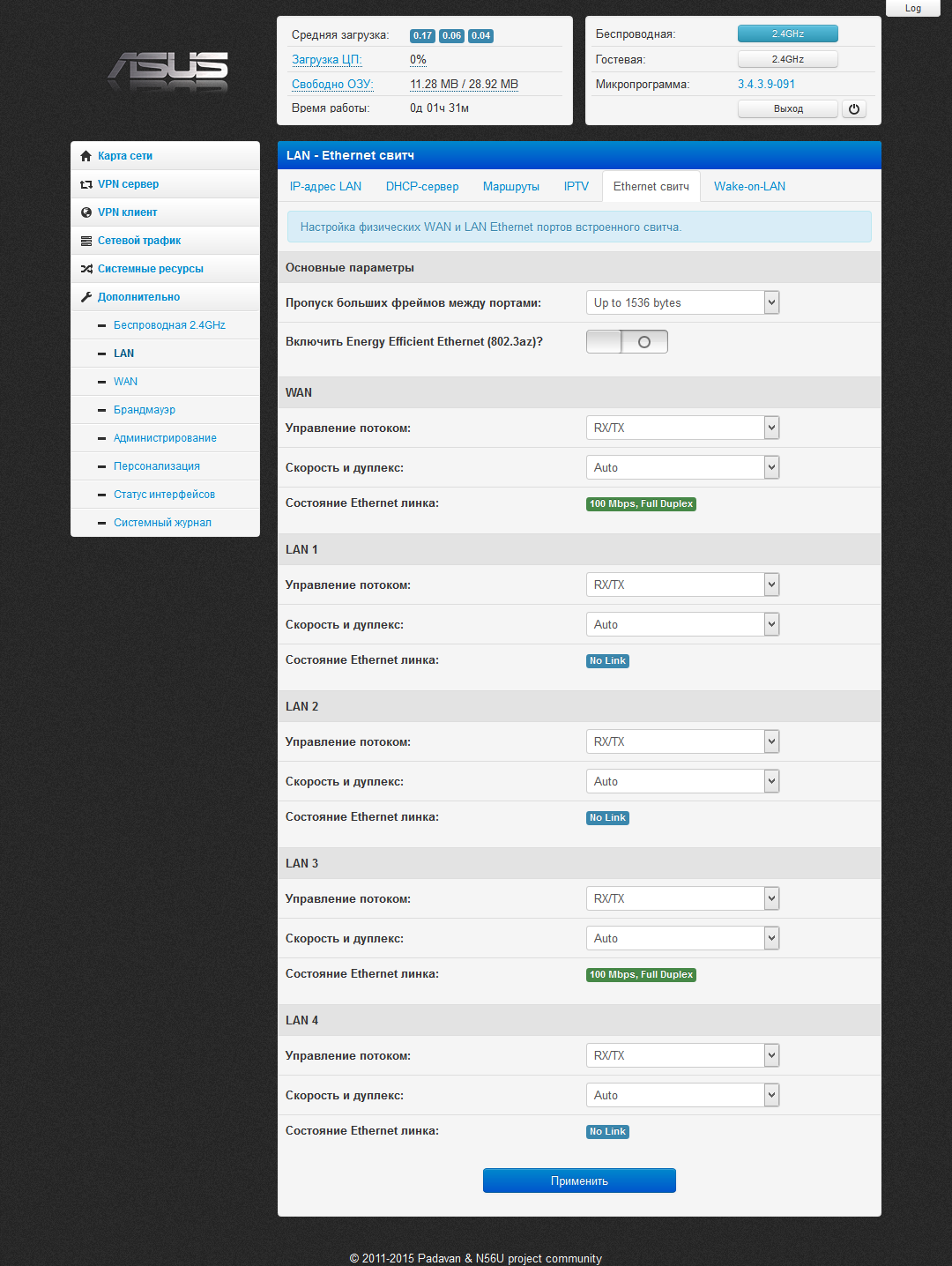Click memory value 11.28 MB / 28.92 MB
952x1266 pixels.
pyautogui.click(x=464, y=85)
